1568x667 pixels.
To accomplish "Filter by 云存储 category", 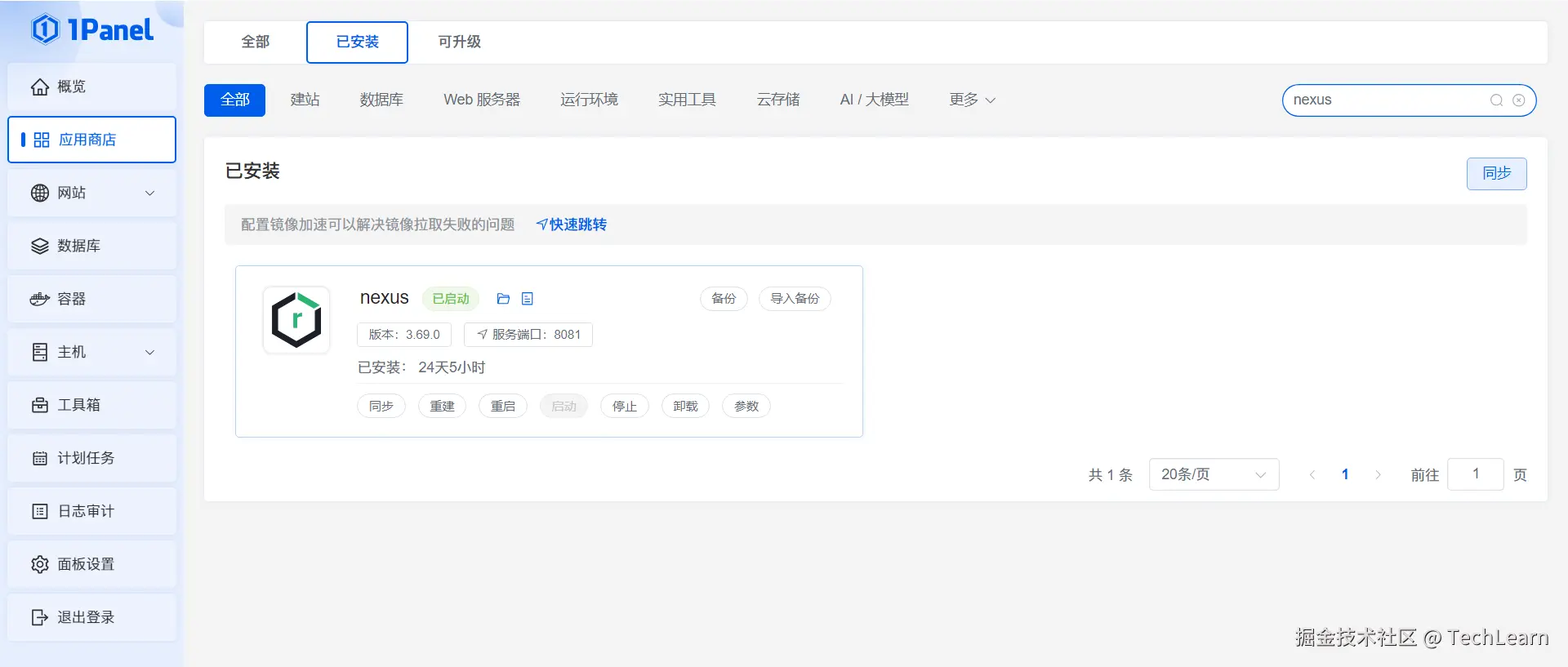I will [x=778, y=100].
